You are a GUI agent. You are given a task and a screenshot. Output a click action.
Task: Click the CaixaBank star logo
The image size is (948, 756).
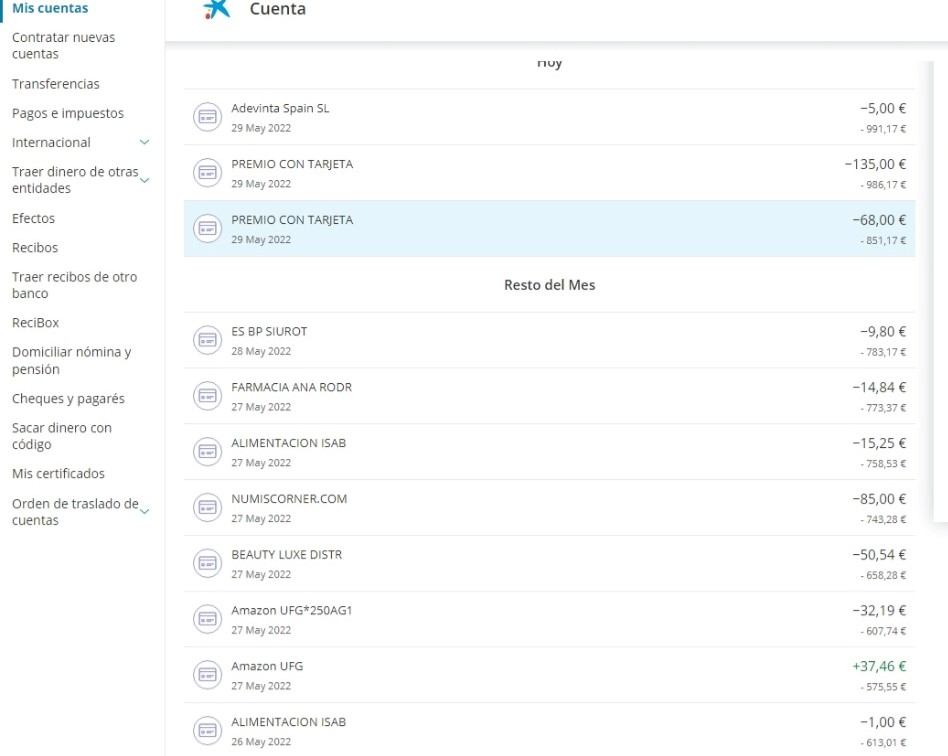coord(216,9)
